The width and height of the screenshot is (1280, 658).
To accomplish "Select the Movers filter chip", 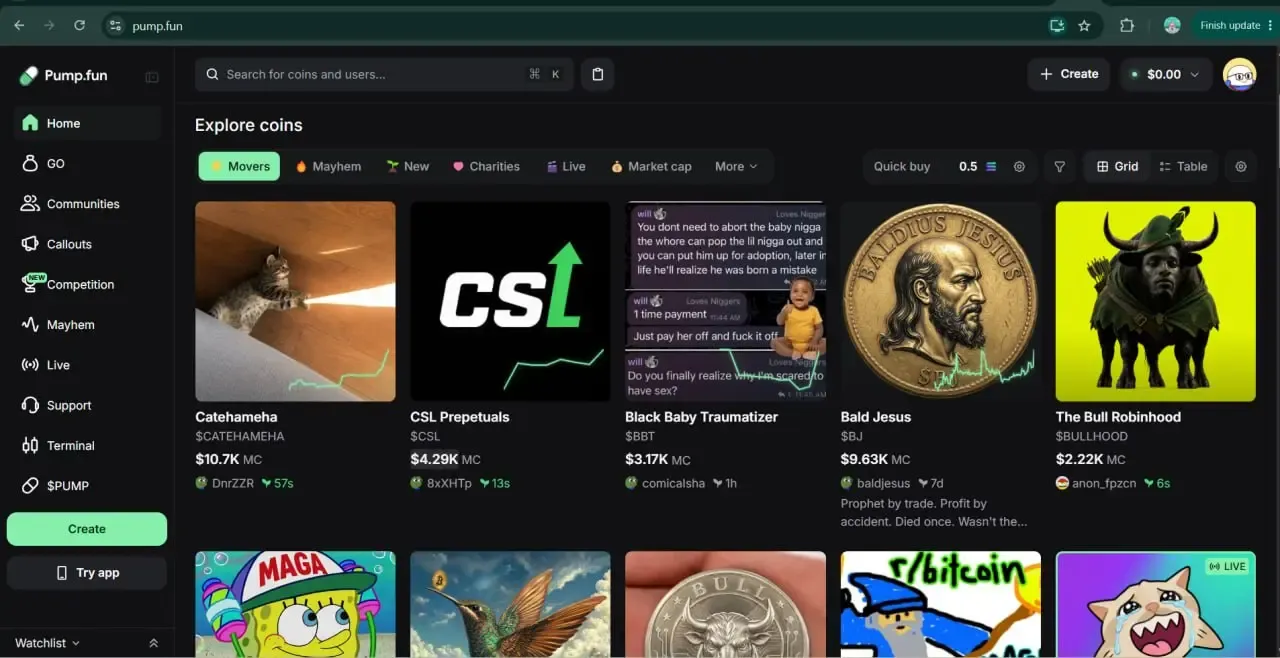I will [x=239, y=166].
